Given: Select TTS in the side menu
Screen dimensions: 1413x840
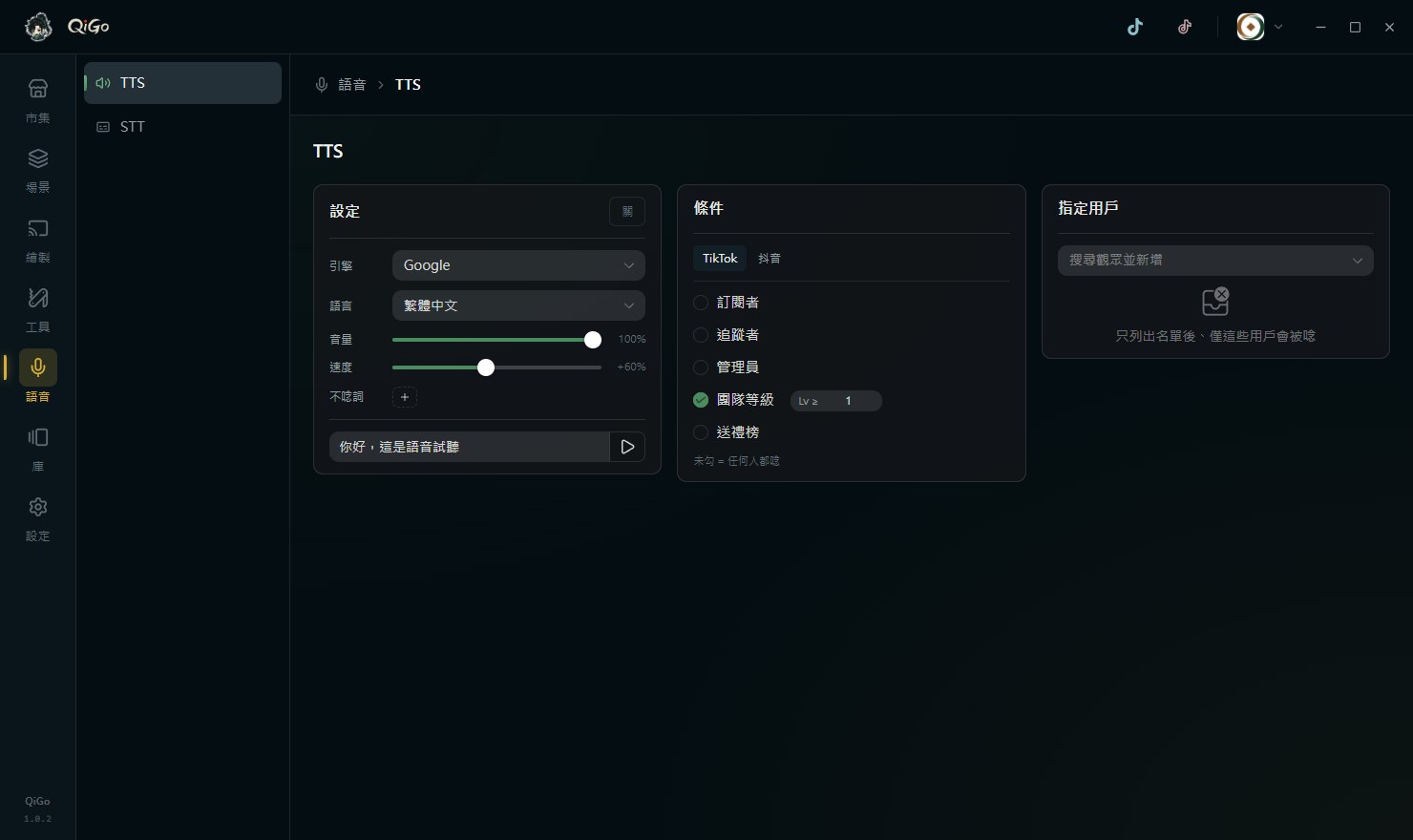Looking at the screenshot, I should pos(182,83).
